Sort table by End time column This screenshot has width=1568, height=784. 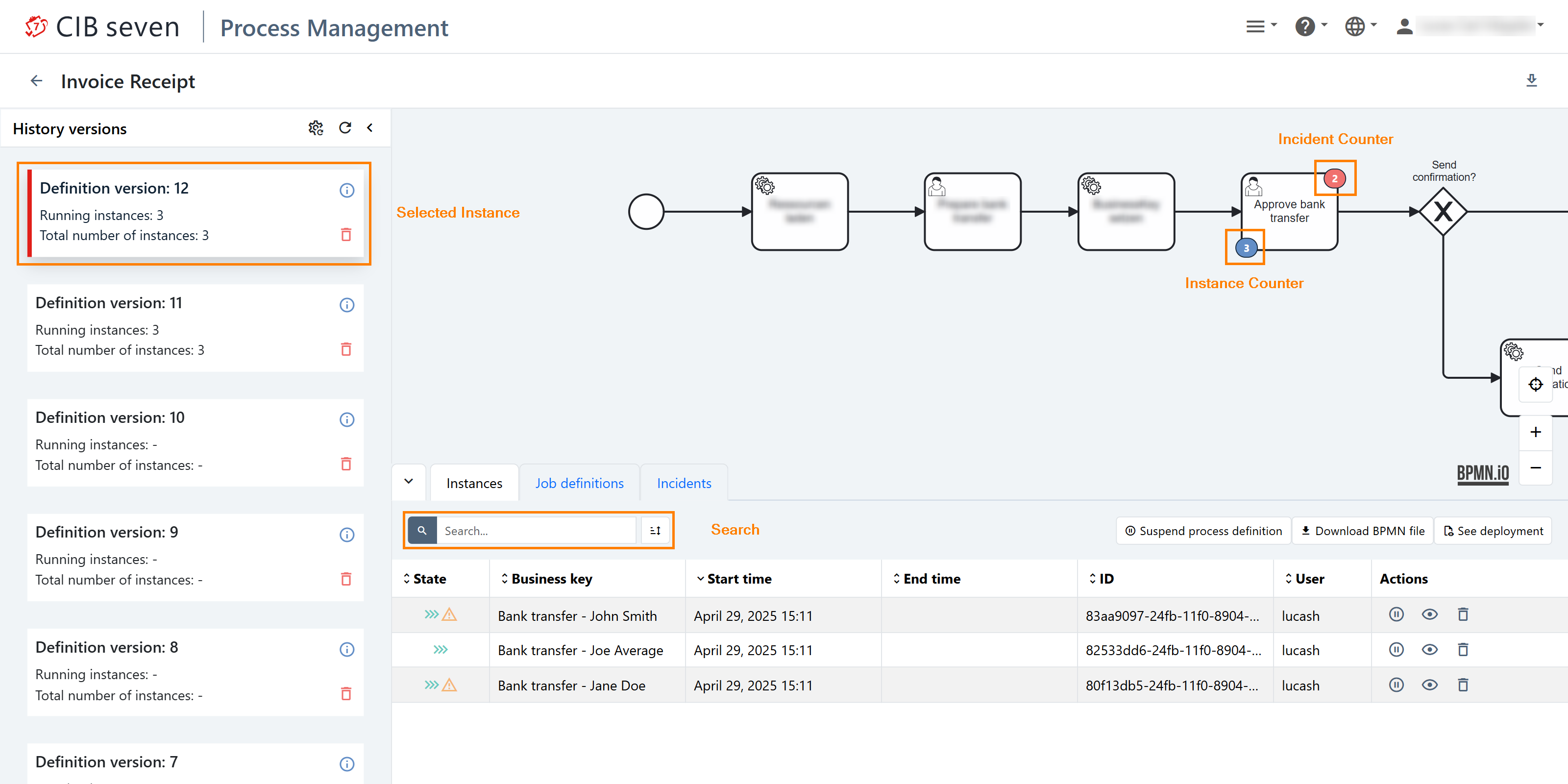pyautogui.click(x=927, y=579)
